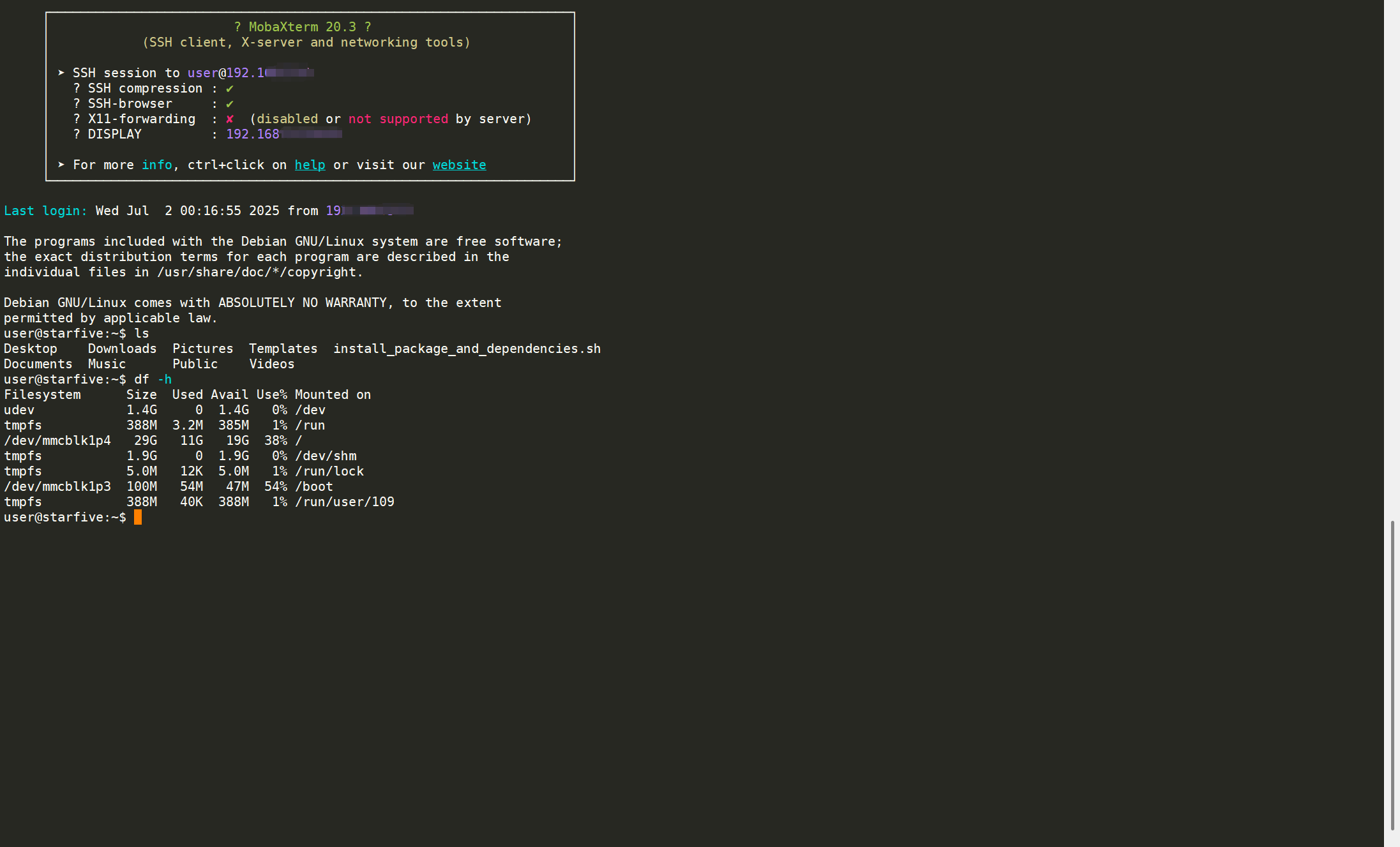Click the /dev/shm mount point
This screenshot has height=847, width=1400.
(x=326, y=456)
